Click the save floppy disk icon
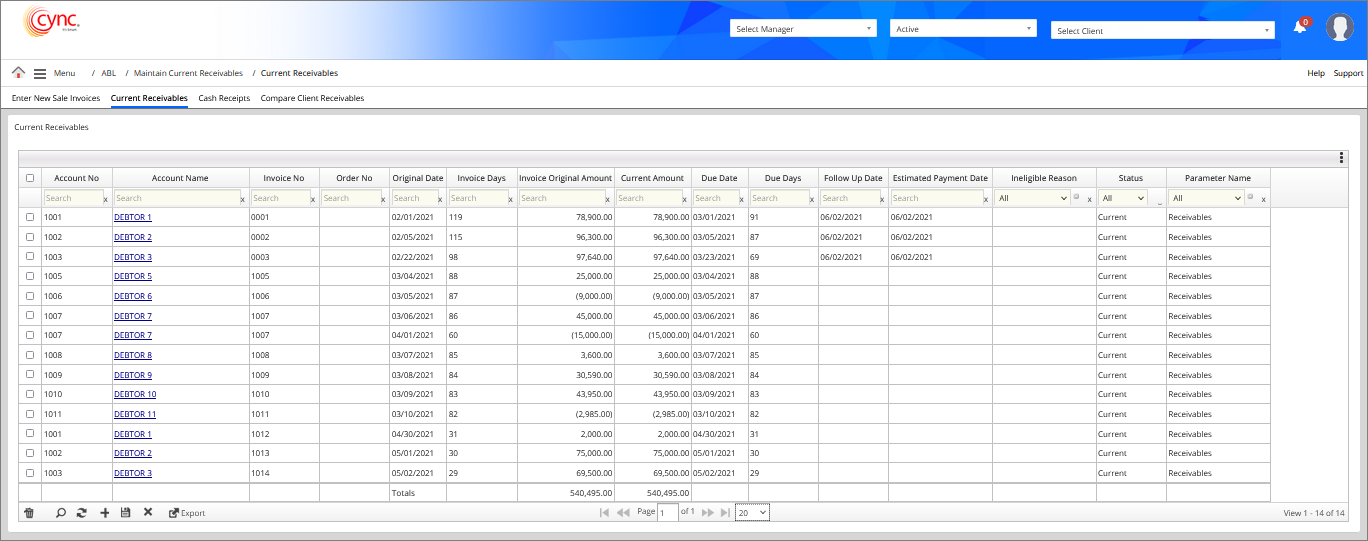Viewport: 1368px width, 541px height. pos(125,513)
